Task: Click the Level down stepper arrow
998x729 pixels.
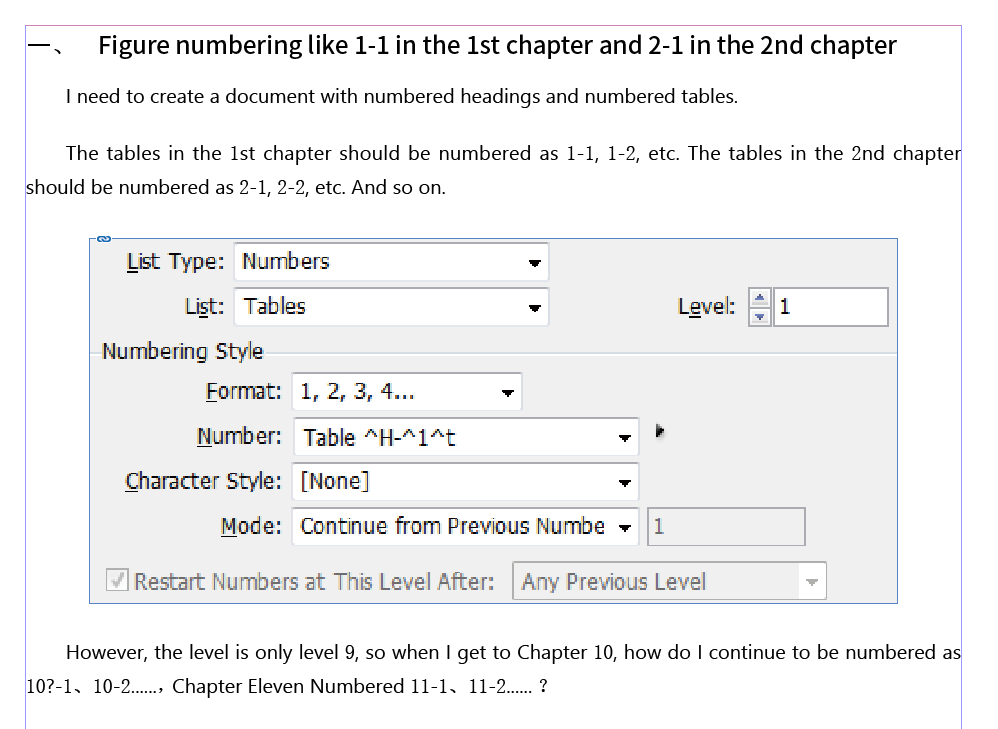Action: 760,314
